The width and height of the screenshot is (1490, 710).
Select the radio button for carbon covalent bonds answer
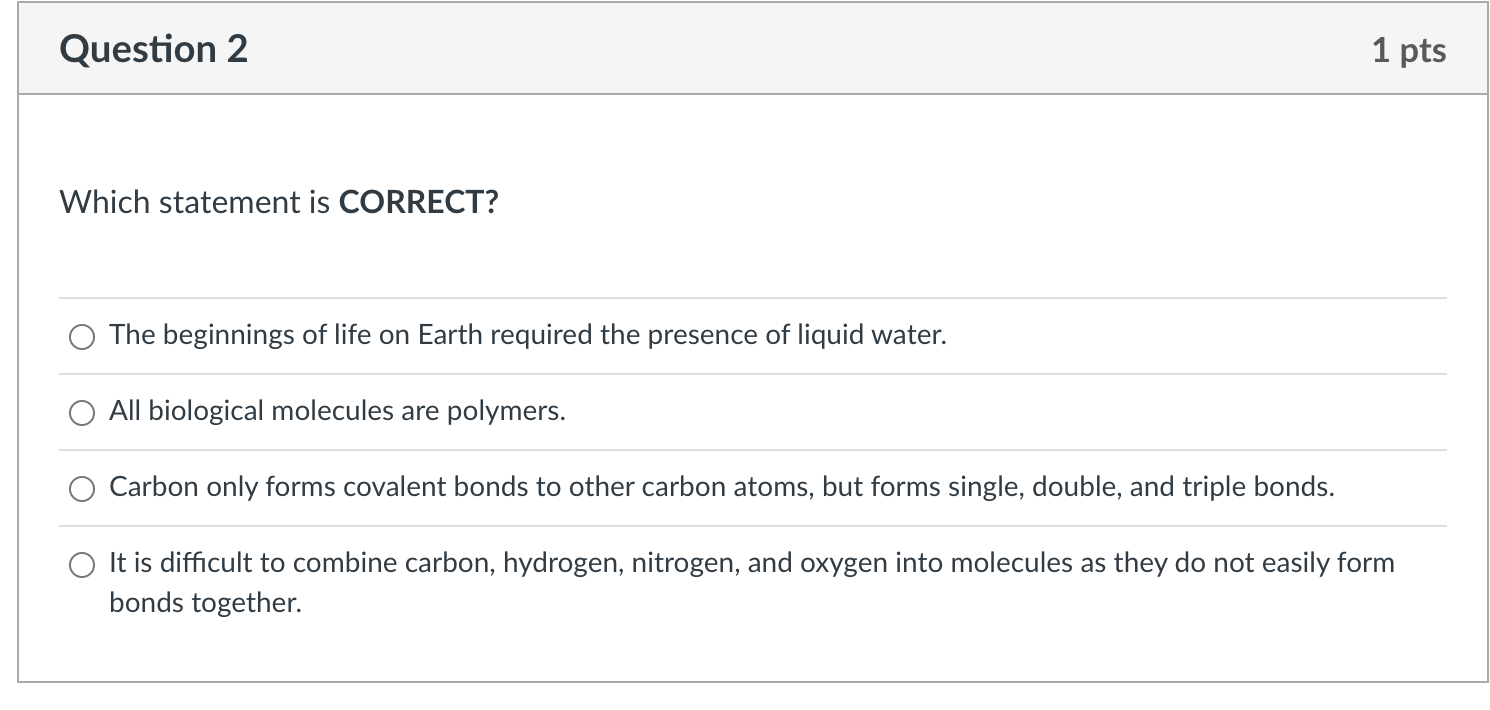tap(81, 489)
